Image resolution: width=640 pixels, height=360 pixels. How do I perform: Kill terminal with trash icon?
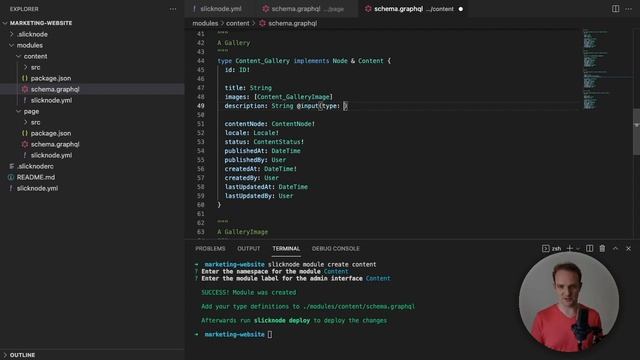pyautogui.click(x=602, y=248)
